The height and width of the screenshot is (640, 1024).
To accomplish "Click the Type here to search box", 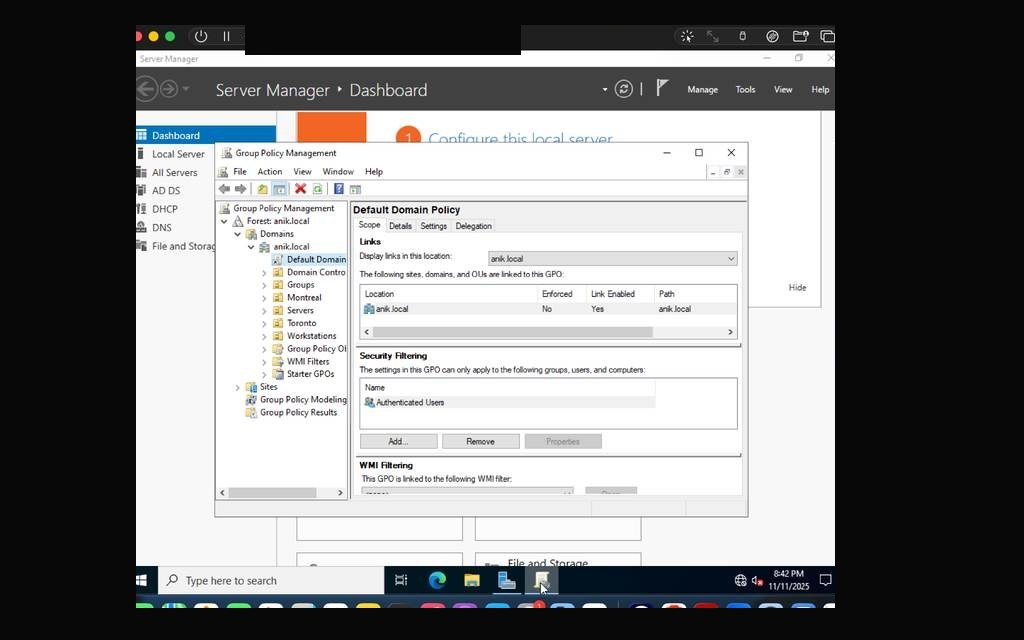I will (271, 580).
